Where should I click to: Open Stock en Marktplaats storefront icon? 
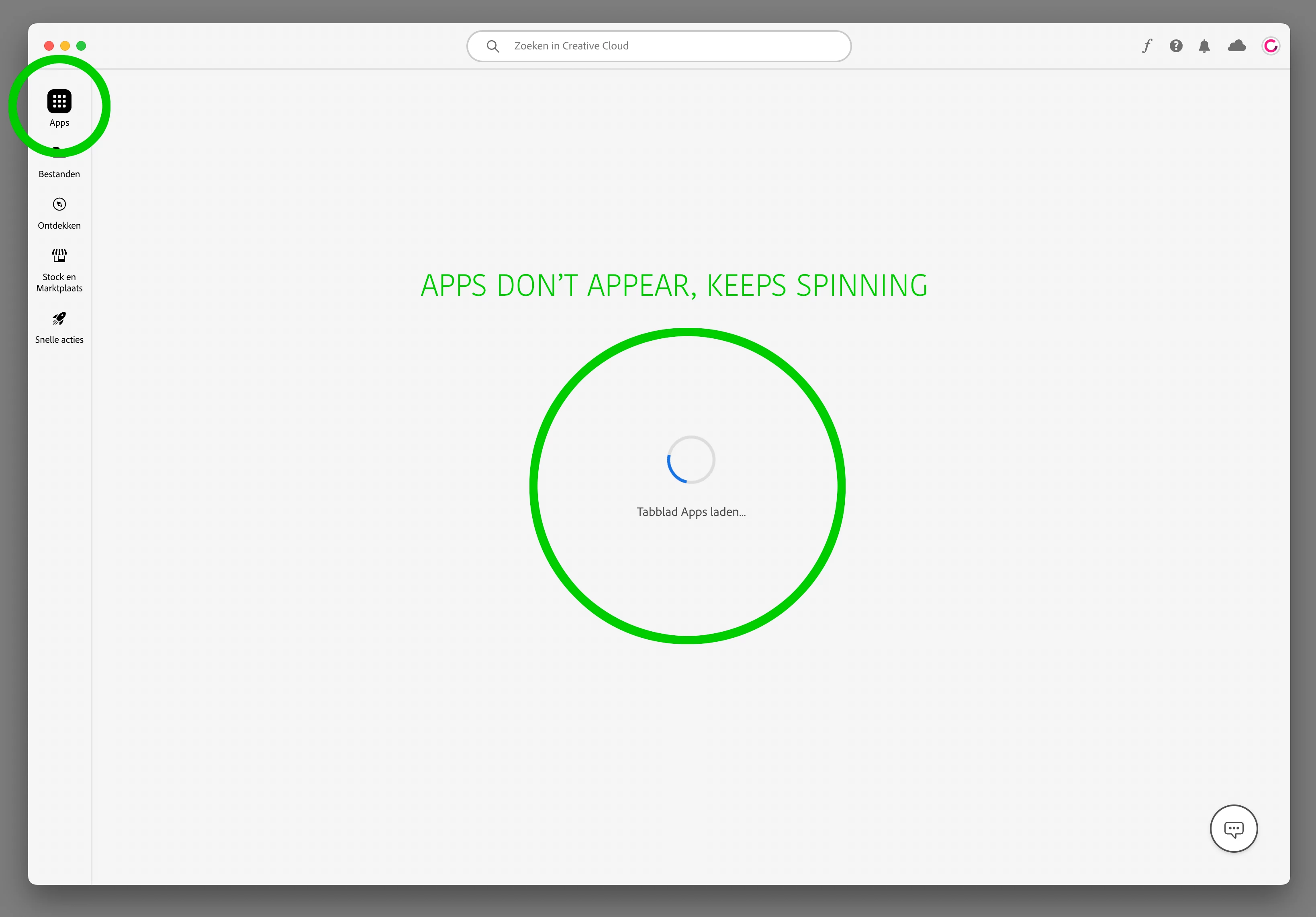pyautogui.click(x=59, y=255)
